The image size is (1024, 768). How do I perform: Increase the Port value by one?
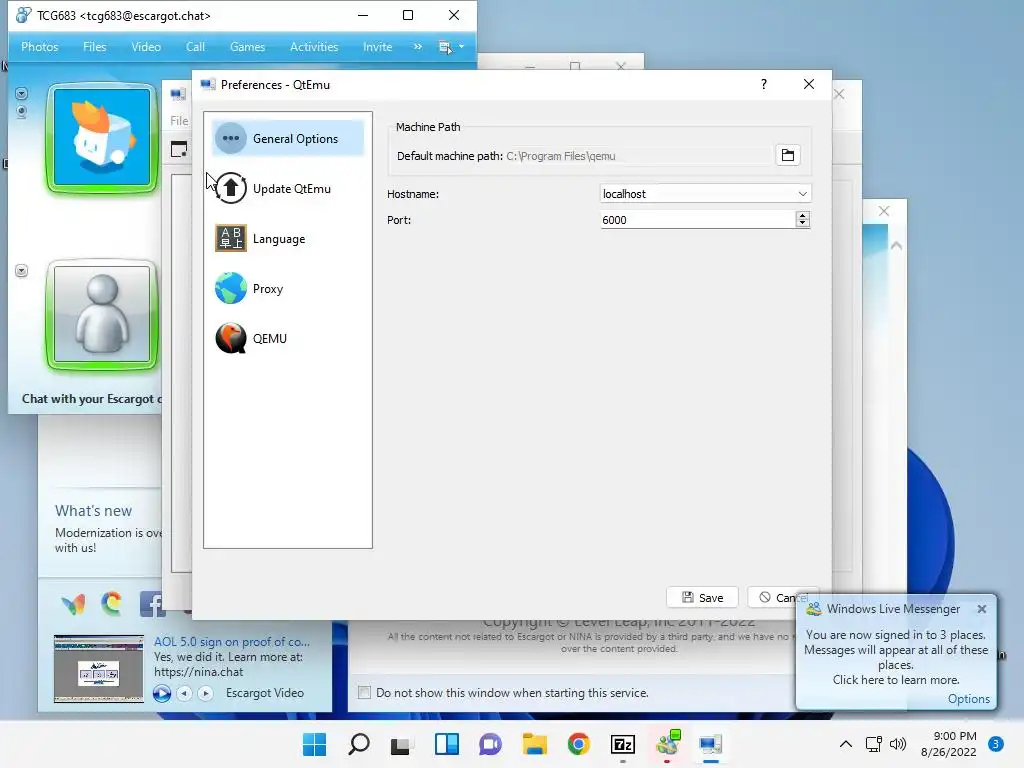click(x=803, y=216)
